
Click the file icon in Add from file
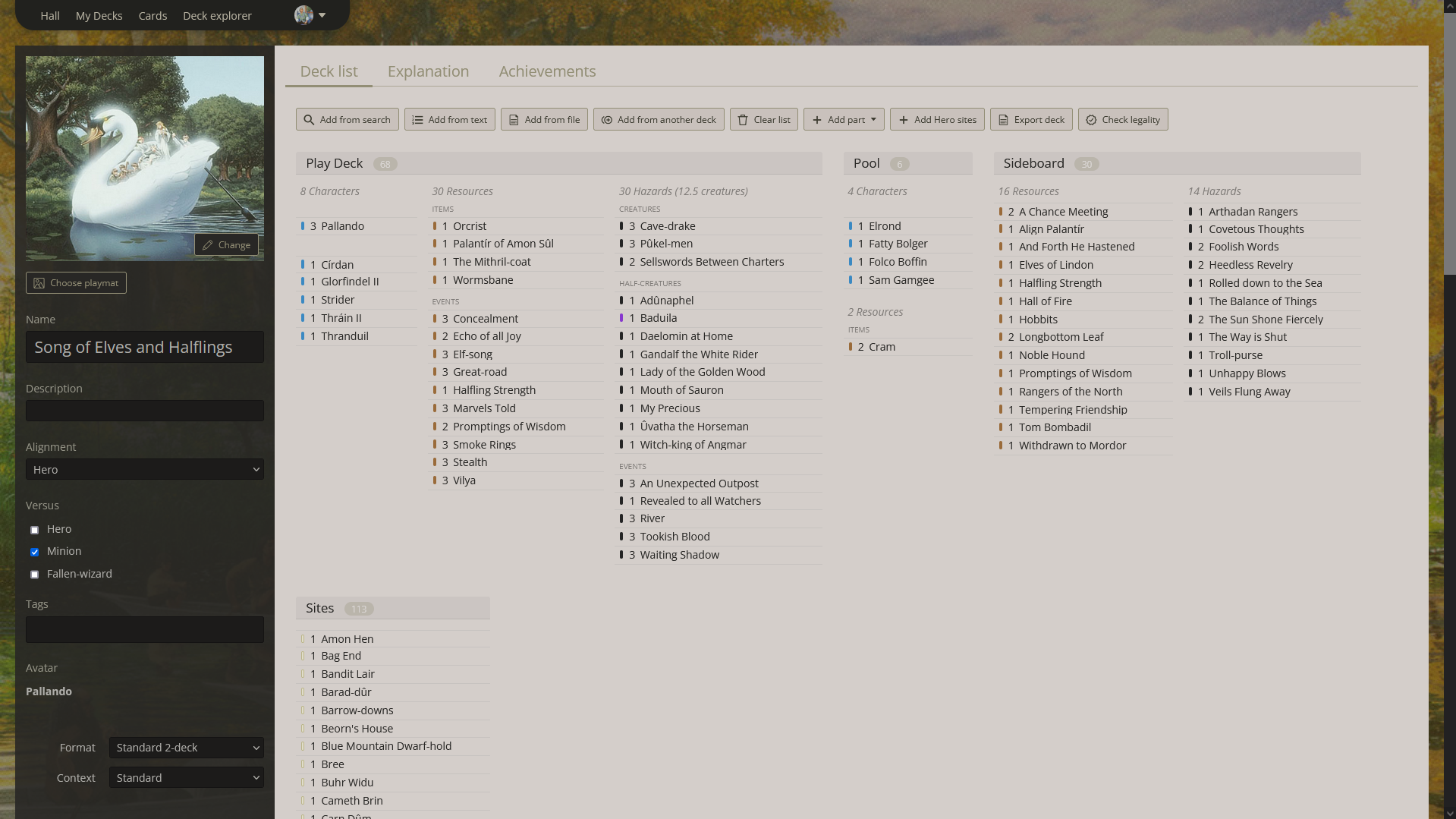[x=514, y=120]
